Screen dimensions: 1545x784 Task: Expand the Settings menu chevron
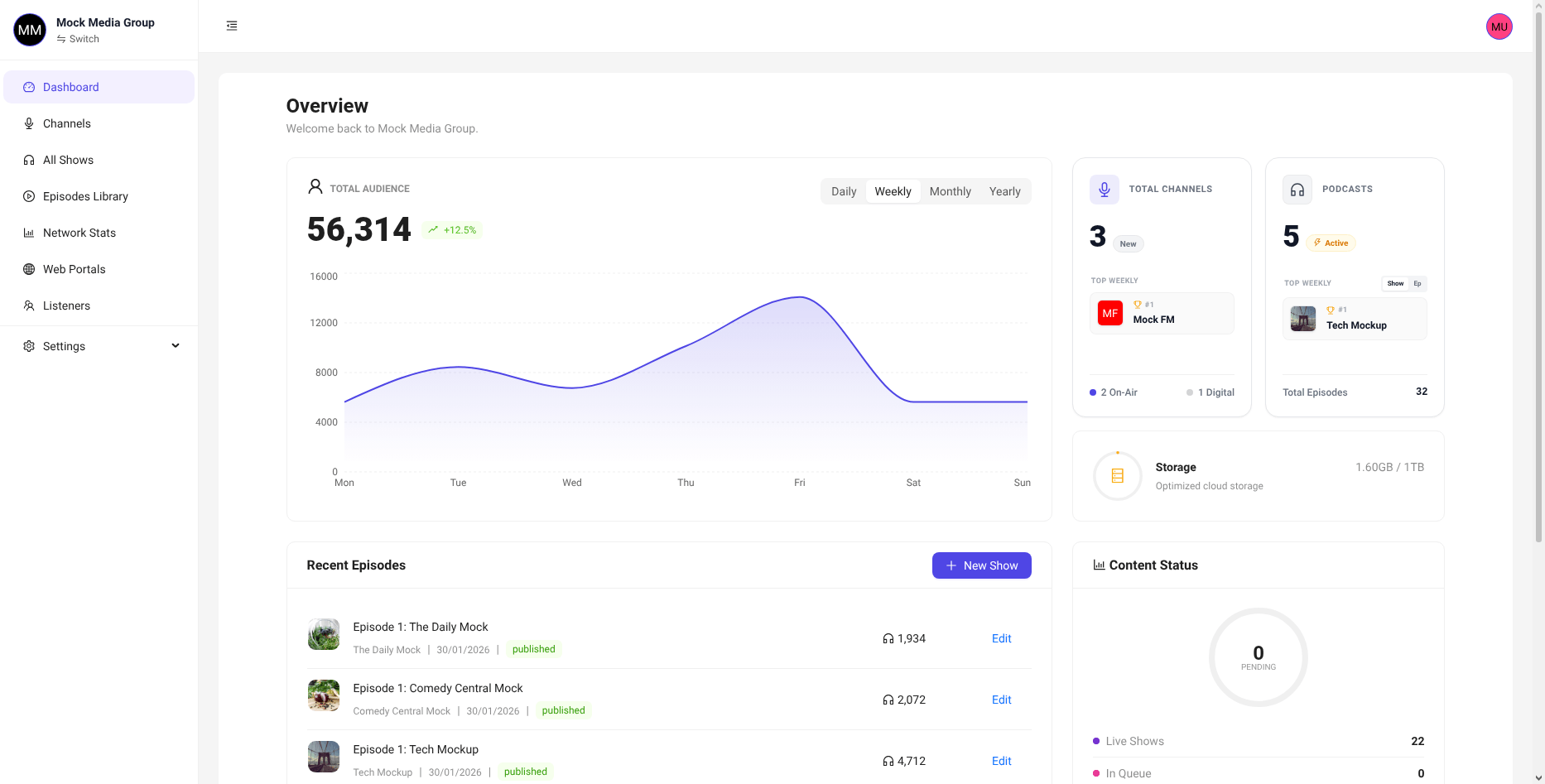[175, 345]
